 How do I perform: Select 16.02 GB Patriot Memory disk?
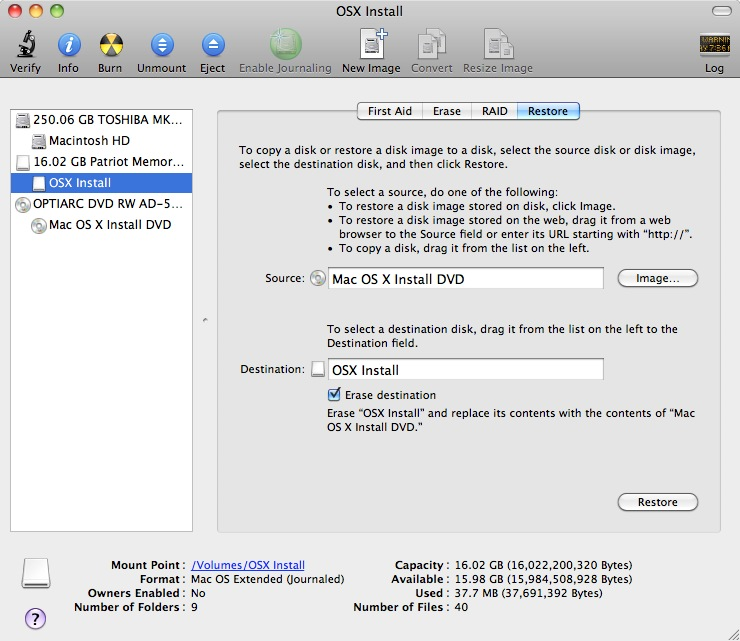point(101,162)
